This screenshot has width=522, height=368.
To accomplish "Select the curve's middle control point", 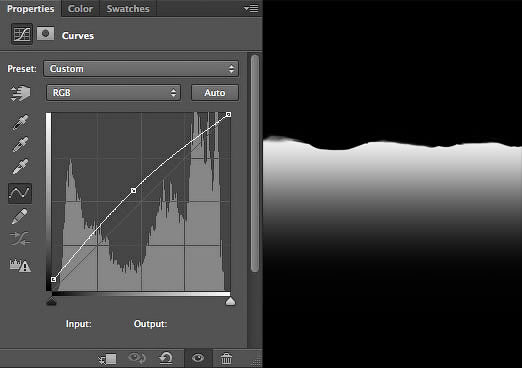I will click(133, 191).
